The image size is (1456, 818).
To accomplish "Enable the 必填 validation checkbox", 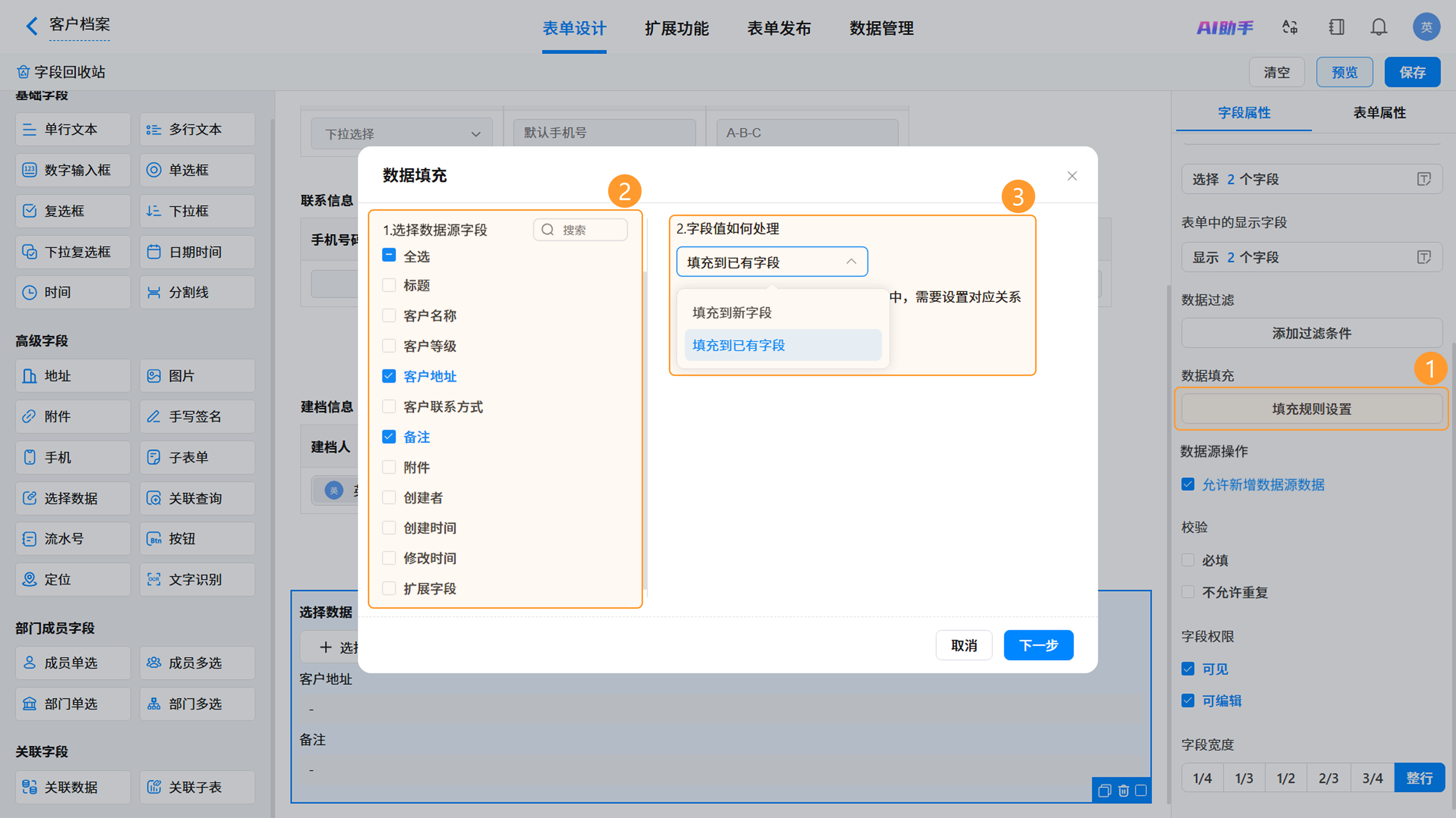I will (x=1188, y=560).
